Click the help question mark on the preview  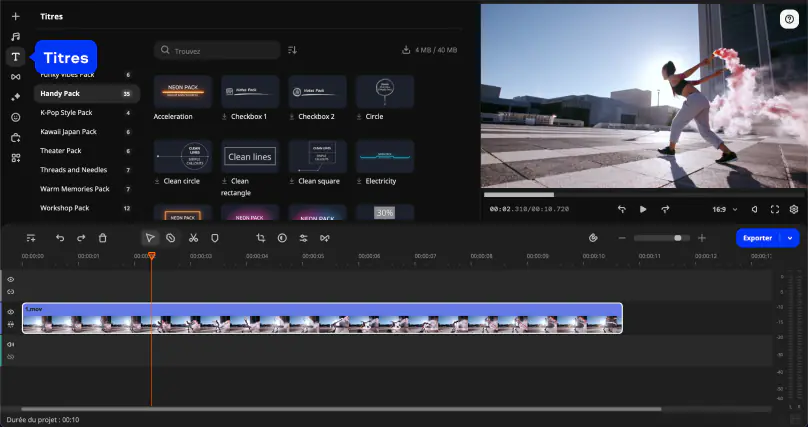pos(789,20)
